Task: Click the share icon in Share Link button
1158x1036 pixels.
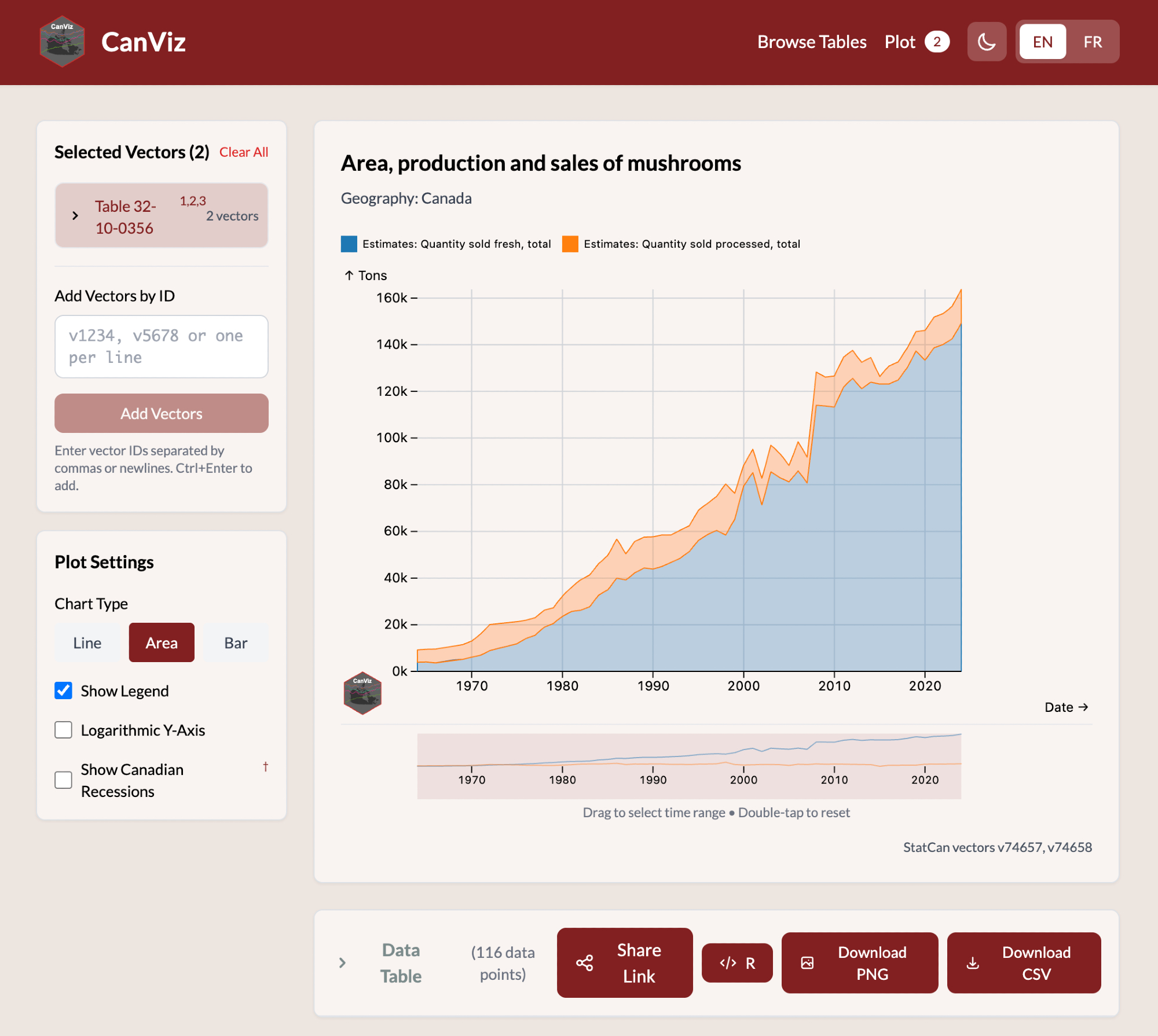Action: (584, 963)
